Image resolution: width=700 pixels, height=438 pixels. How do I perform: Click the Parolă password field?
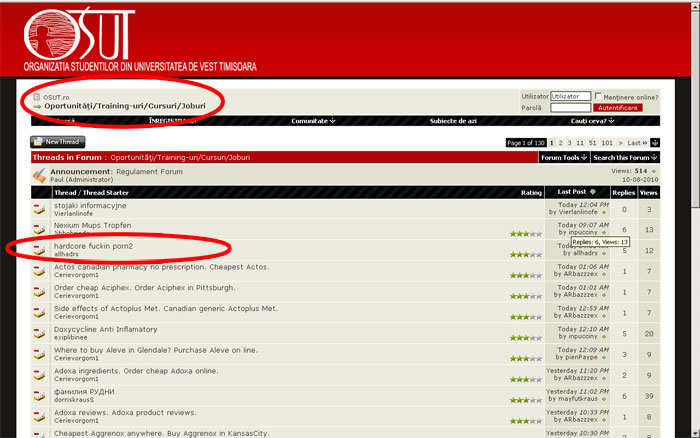click(571, 108)
